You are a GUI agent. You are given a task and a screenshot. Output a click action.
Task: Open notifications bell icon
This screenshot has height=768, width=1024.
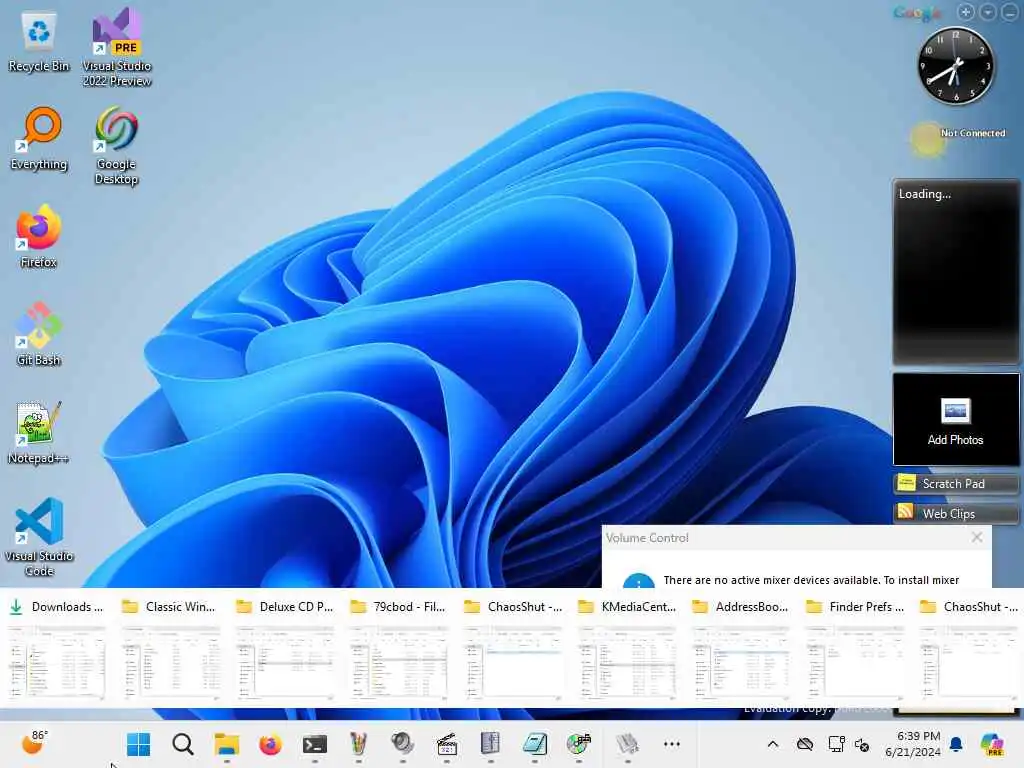coord(956,744)
